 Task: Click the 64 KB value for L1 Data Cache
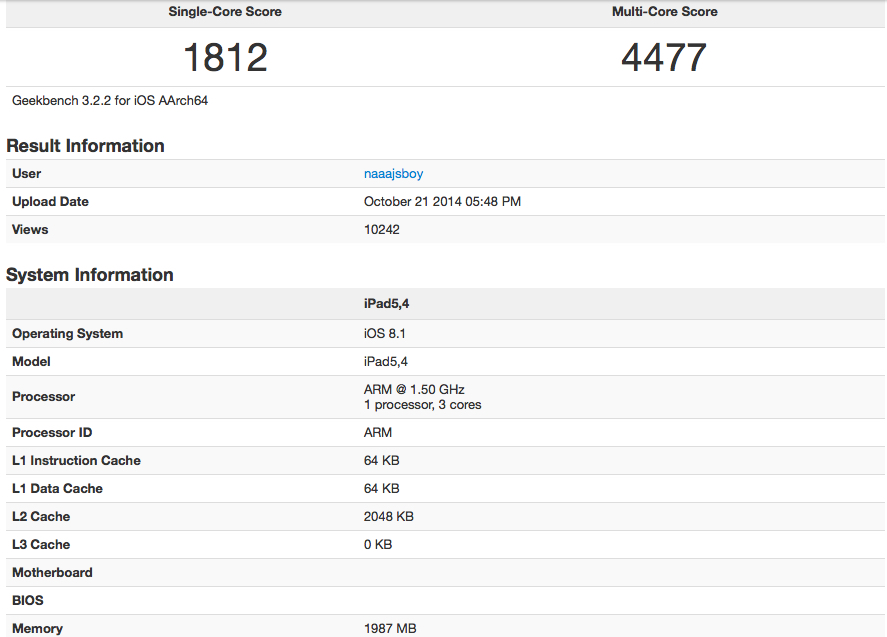pyautogui.click(x=382, y=489)
